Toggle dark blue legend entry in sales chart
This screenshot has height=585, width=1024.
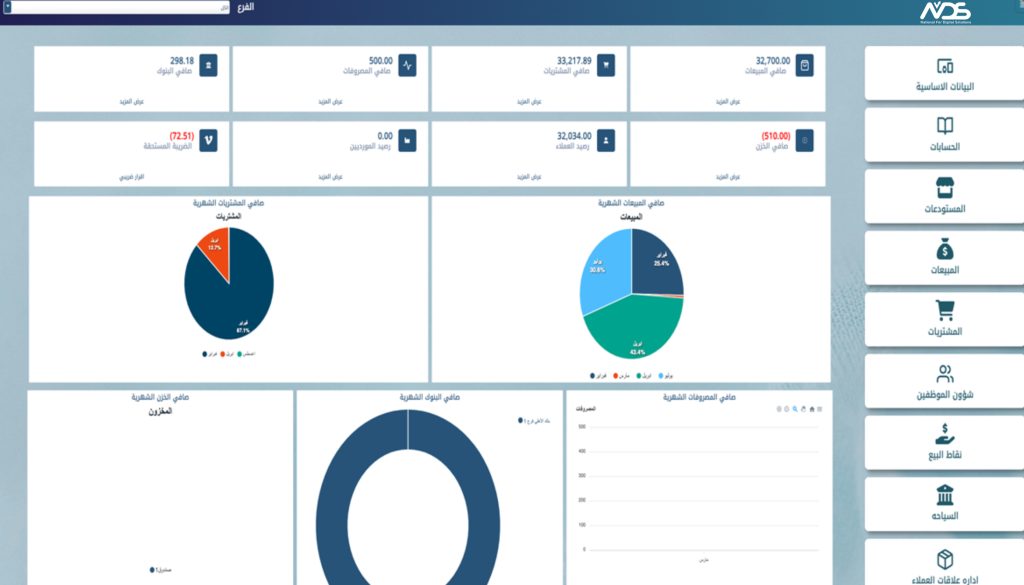pos(598,376)
